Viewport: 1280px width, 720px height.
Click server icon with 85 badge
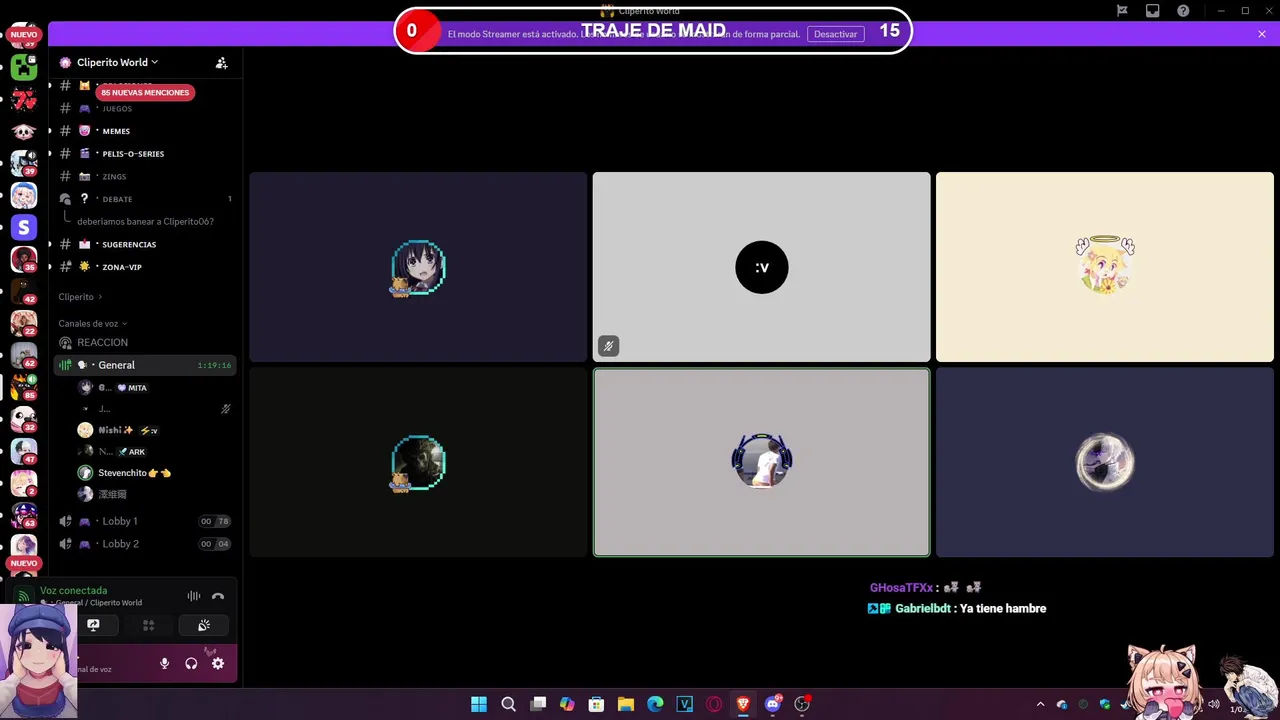tap(24, 387)
